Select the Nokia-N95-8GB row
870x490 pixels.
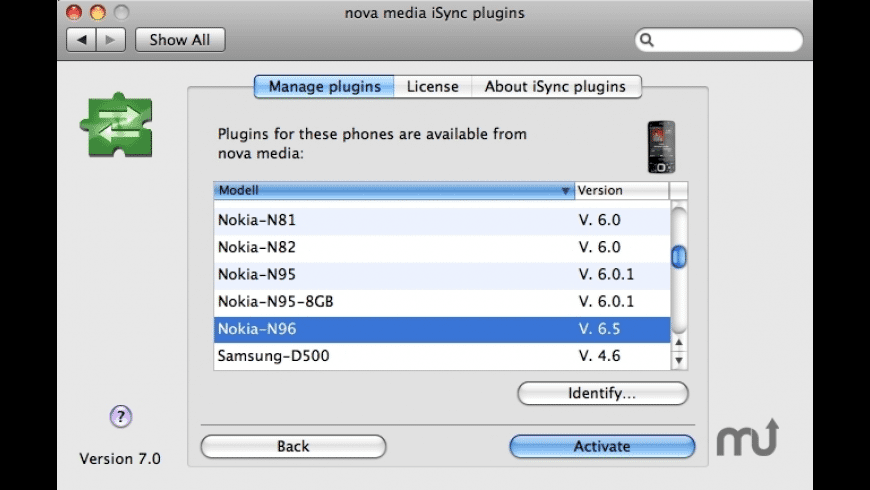click(442, 302)
